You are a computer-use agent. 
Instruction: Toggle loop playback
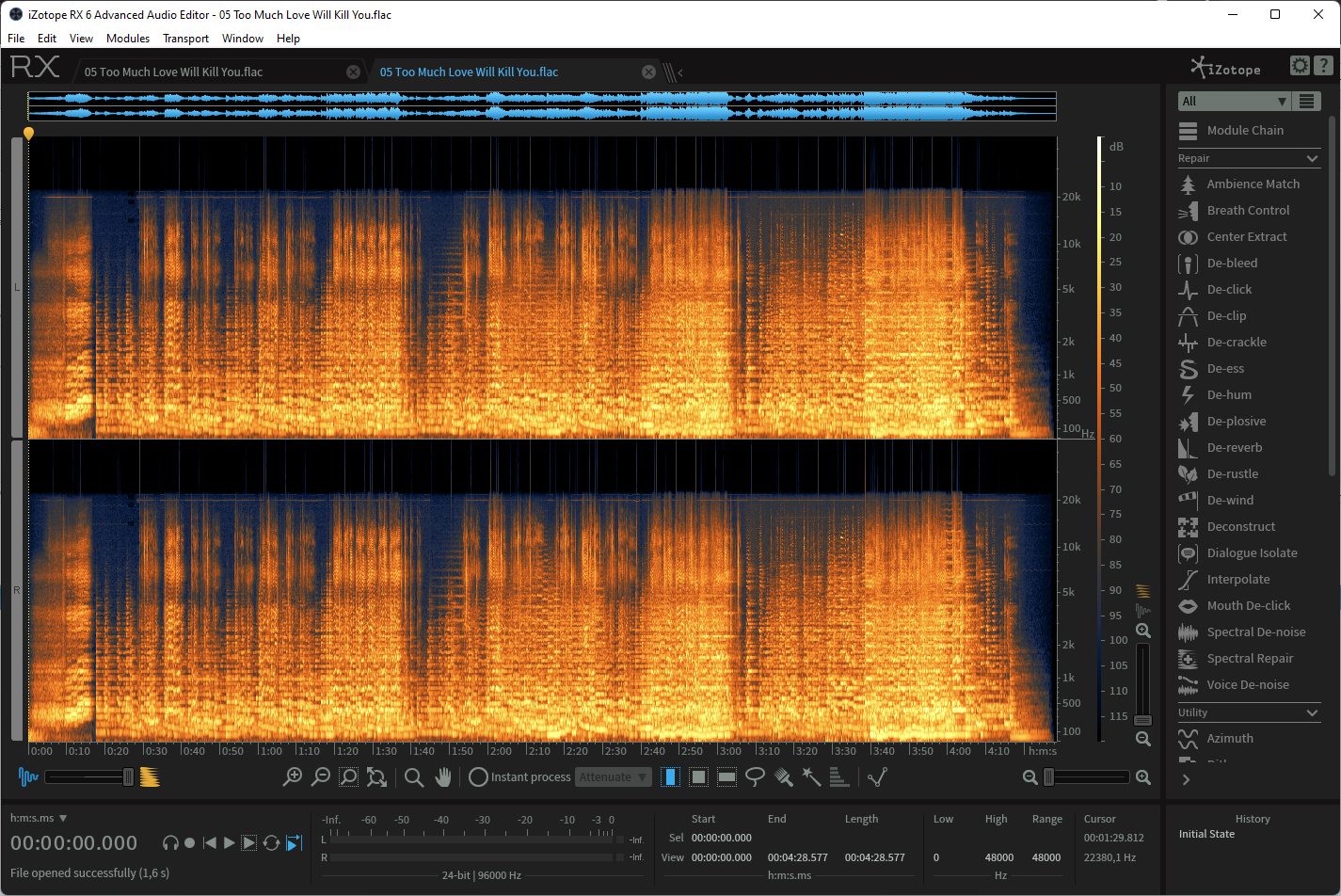(x=271, y=842)
